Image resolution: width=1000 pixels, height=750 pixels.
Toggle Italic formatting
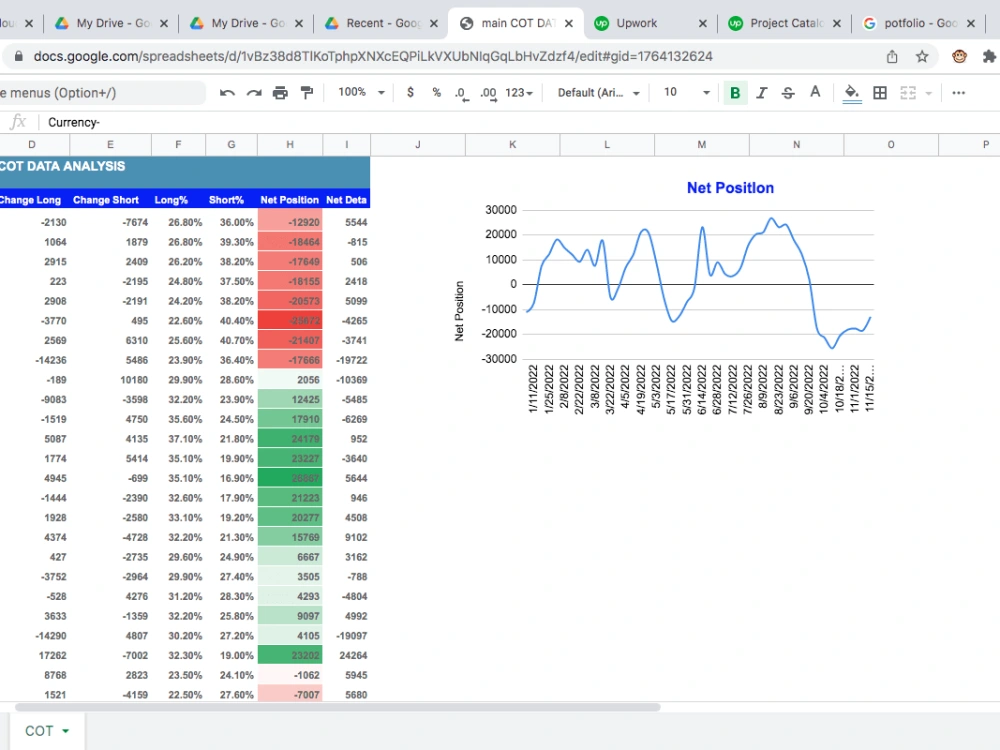coord(762,92)
